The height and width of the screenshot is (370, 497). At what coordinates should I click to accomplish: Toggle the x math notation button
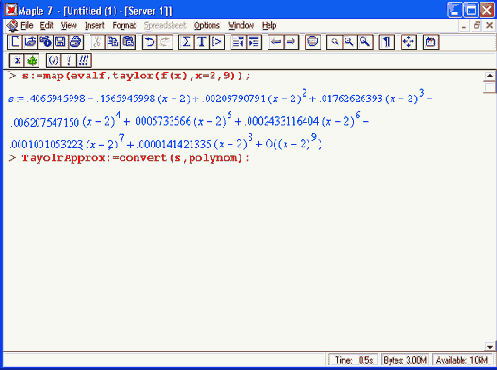click(x=17, y=61)
